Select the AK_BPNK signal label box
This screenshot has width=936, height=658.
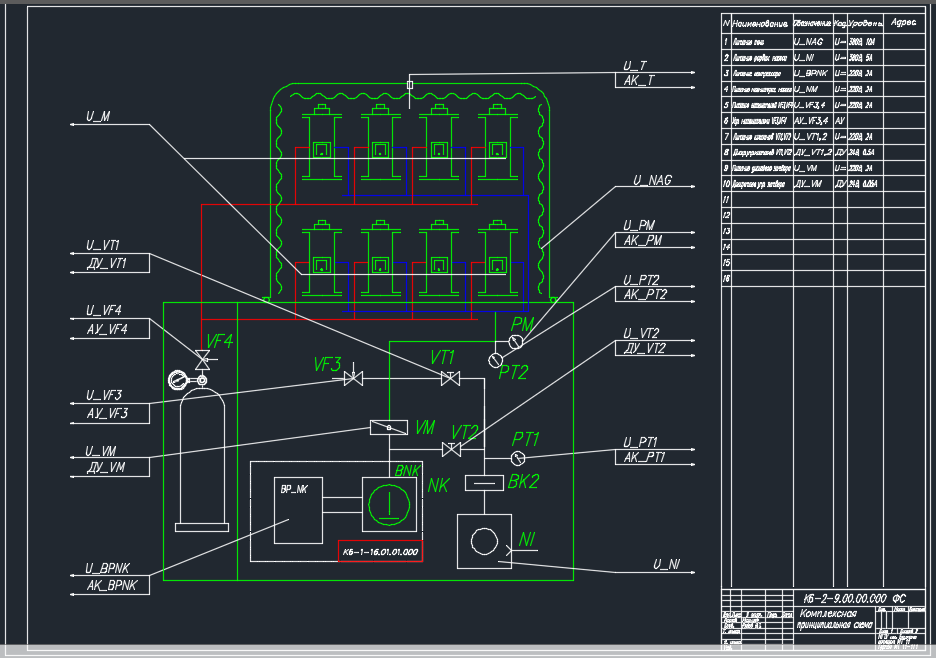110,585
